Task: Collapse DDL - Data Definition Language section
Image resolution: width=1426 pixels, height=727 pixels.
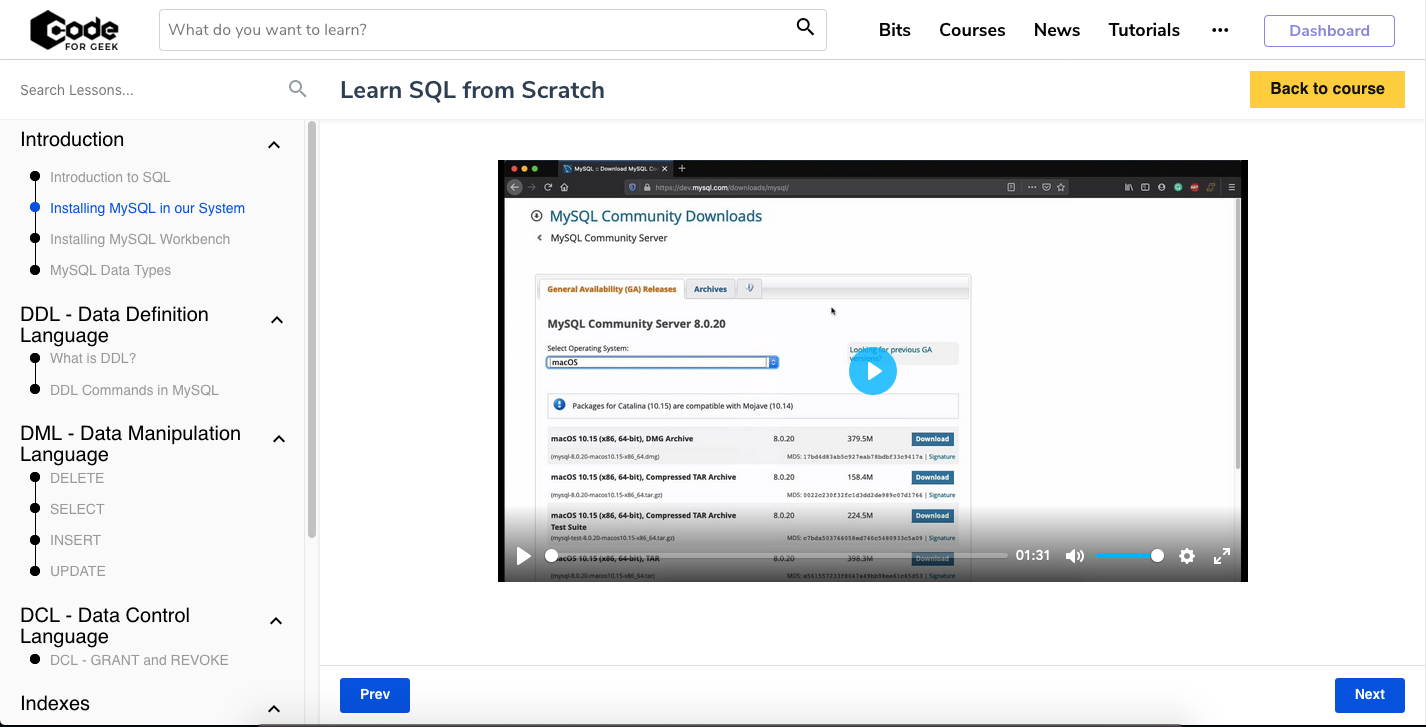Action: [278, 320]
